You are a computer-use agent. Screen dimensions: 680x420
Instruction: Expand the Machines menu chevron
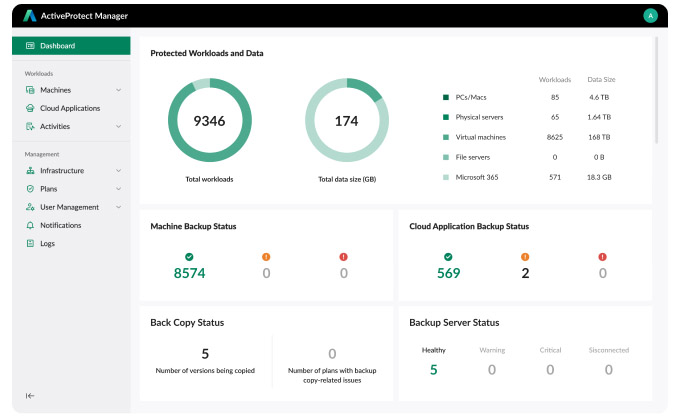119,90
